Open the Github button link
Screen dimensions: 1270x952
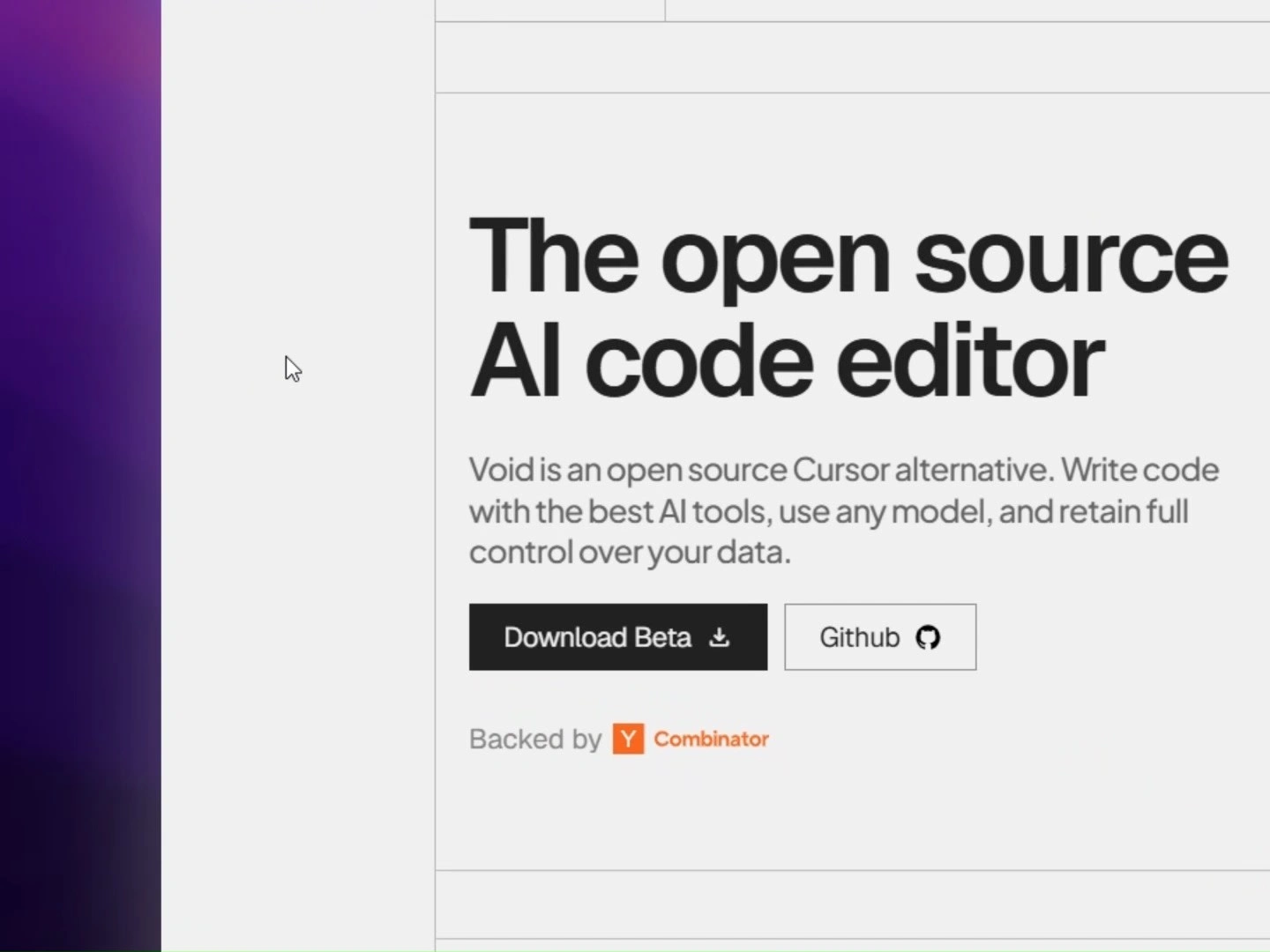pos(879,637)
